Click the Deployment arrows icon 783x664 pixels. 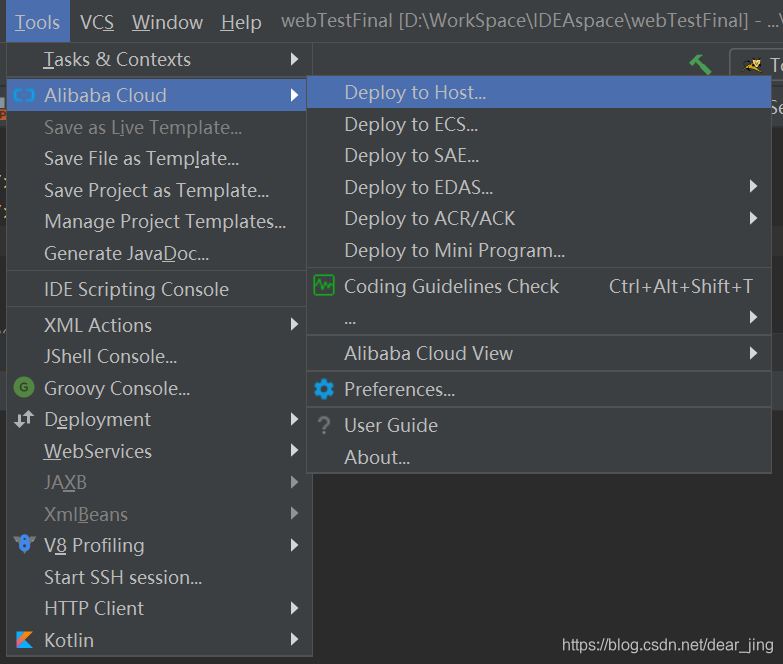(x=24, y=419)
